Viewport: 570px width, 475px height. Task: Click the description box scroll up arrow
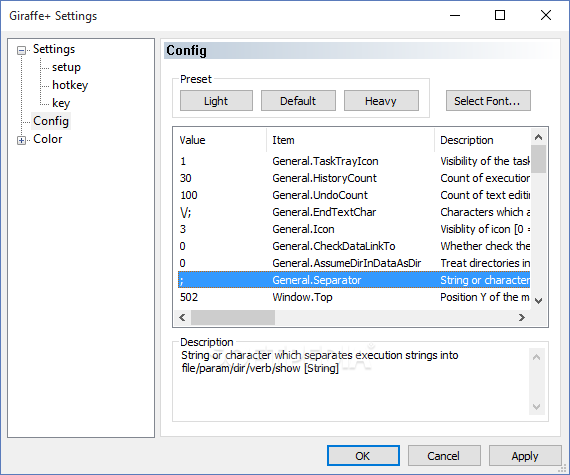coord(537,357)
